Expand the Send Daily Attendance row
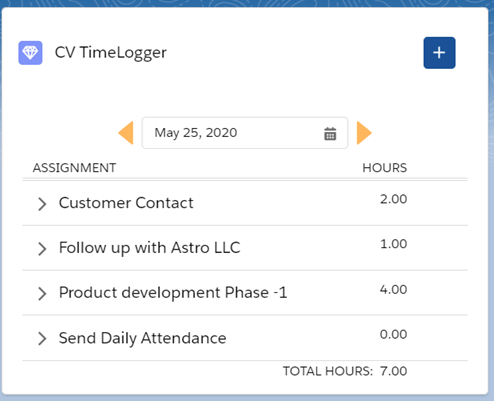494x401 pixels. pyautogui.click(x=42, y=339)
